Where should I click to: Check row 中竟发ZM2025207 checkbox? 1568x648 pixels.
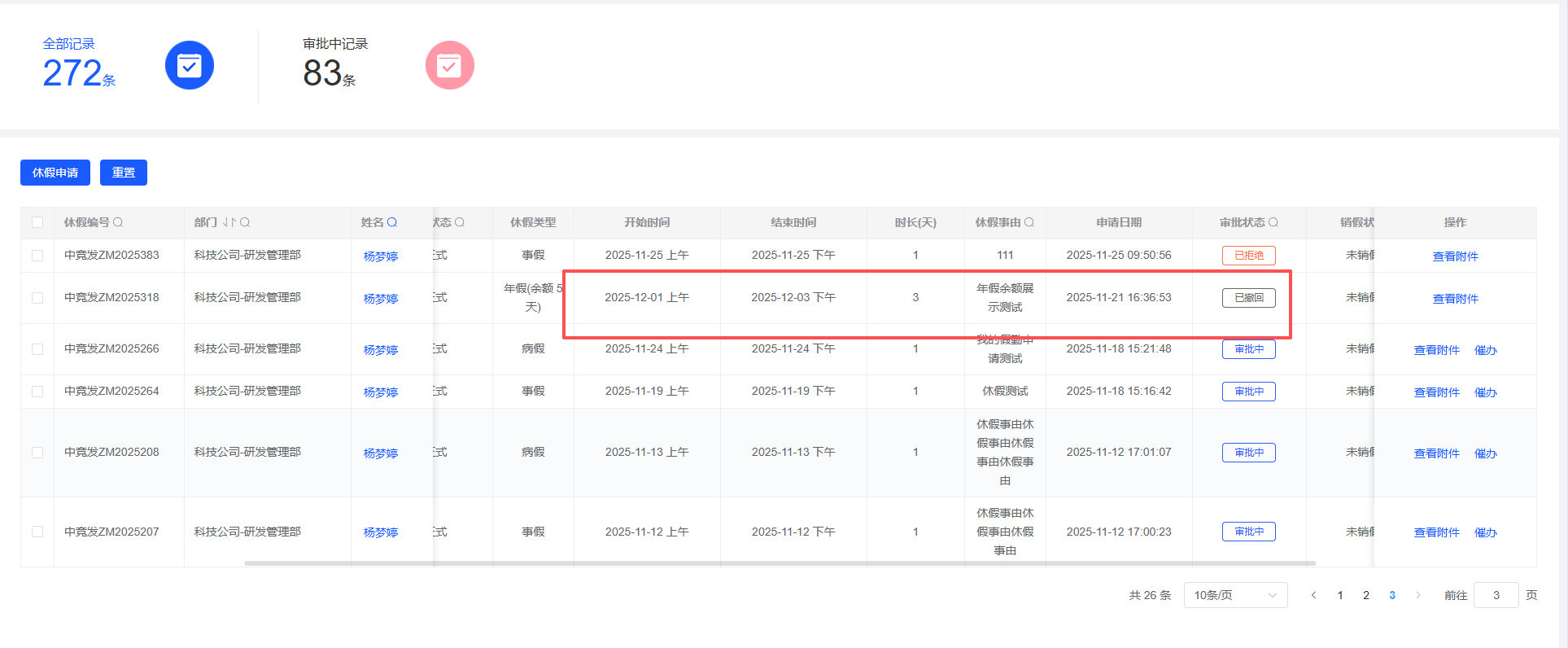37,532
